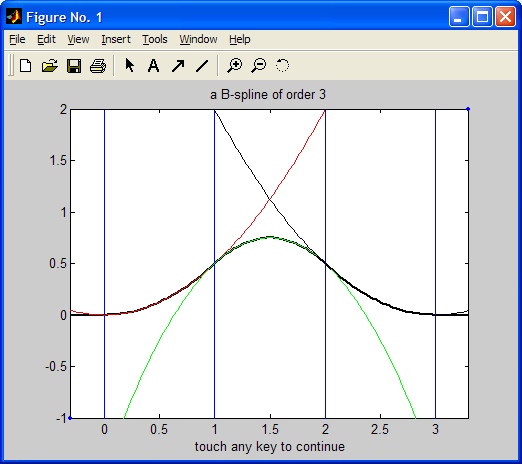Open the Window menu

click(x=198, y=39)
